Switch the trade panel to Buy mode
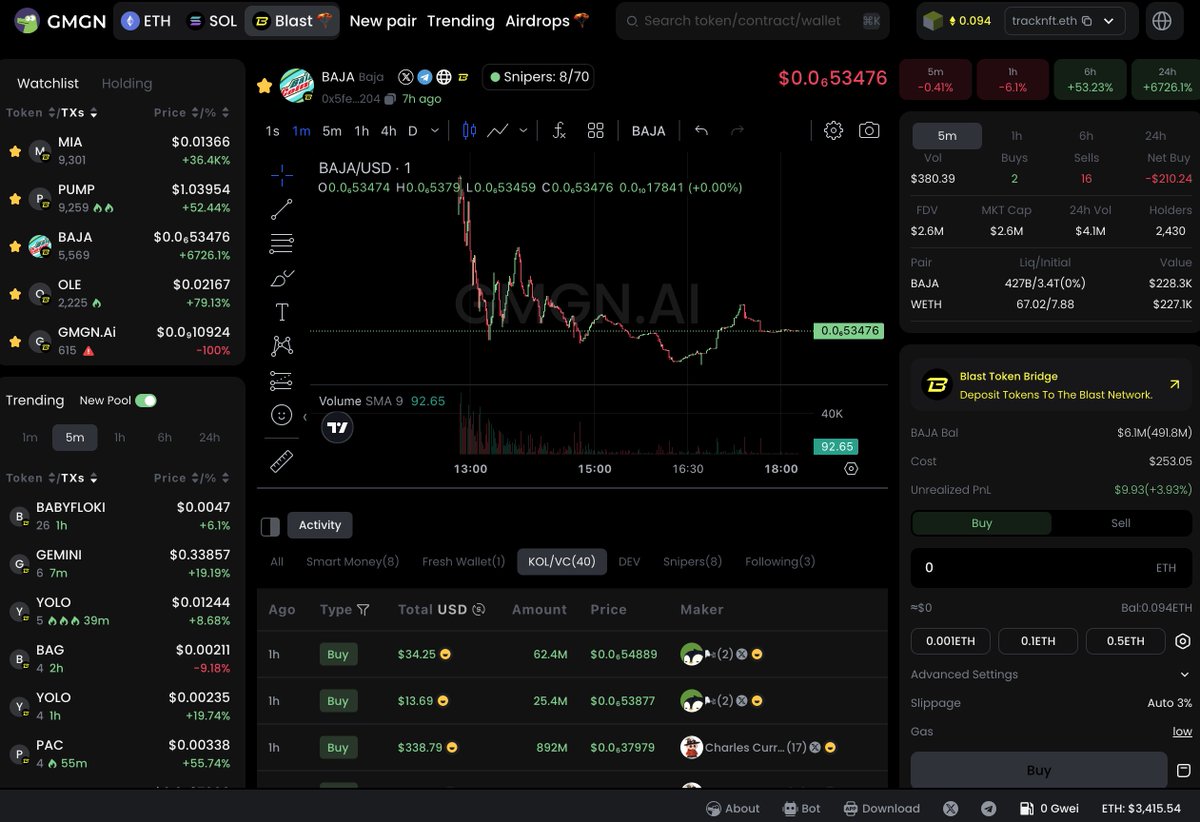This screenshot has height=822, width=1200. [982, 523]
